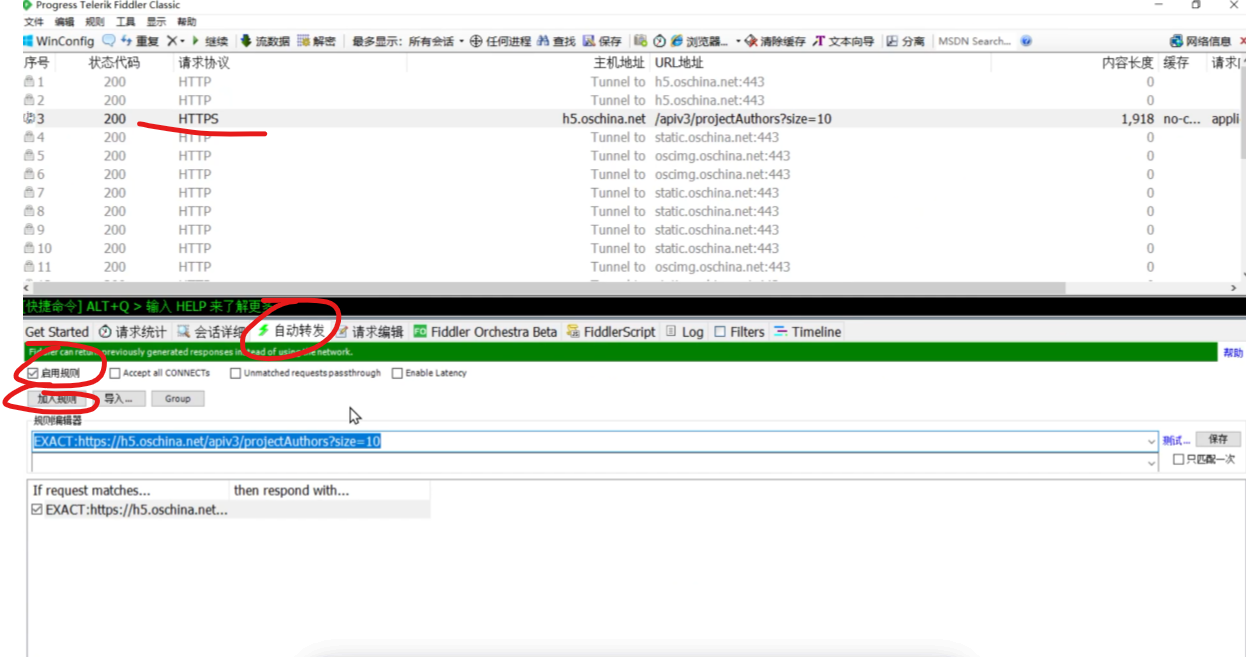Viewport: 1246px width, 657px height.
Task: Check the 只匹配一次 (Match only once) checkbox
Action: [x=1179, y=460]
